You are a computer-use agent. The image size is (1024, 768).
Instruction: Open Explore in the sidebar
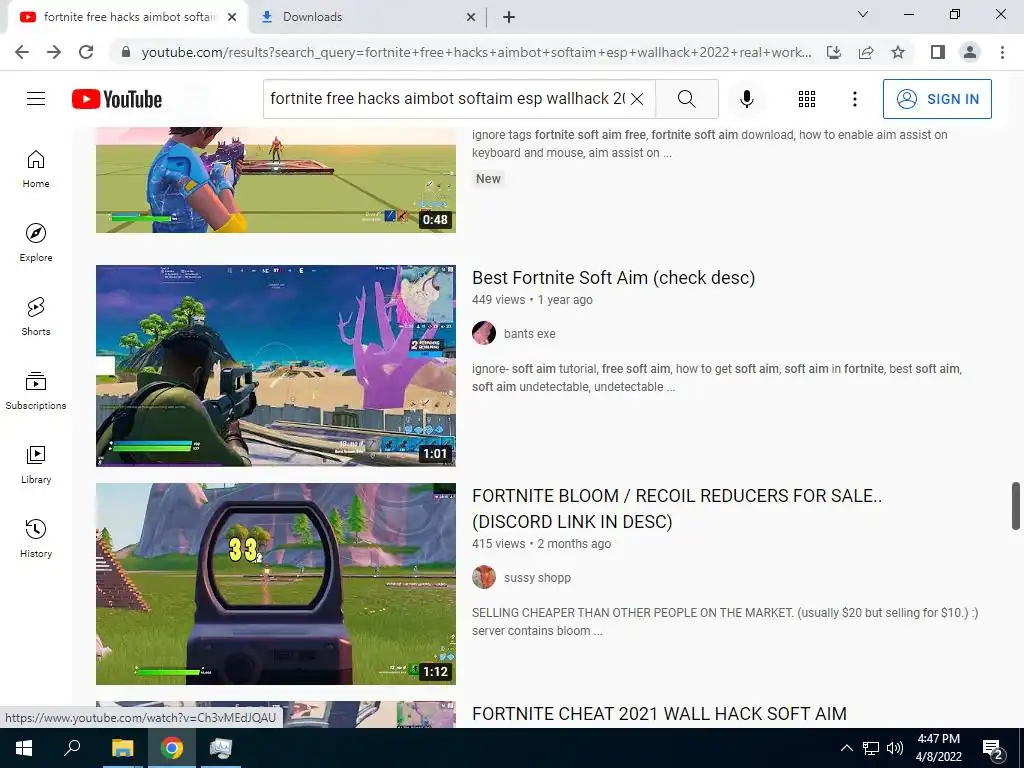pos(36,242)
